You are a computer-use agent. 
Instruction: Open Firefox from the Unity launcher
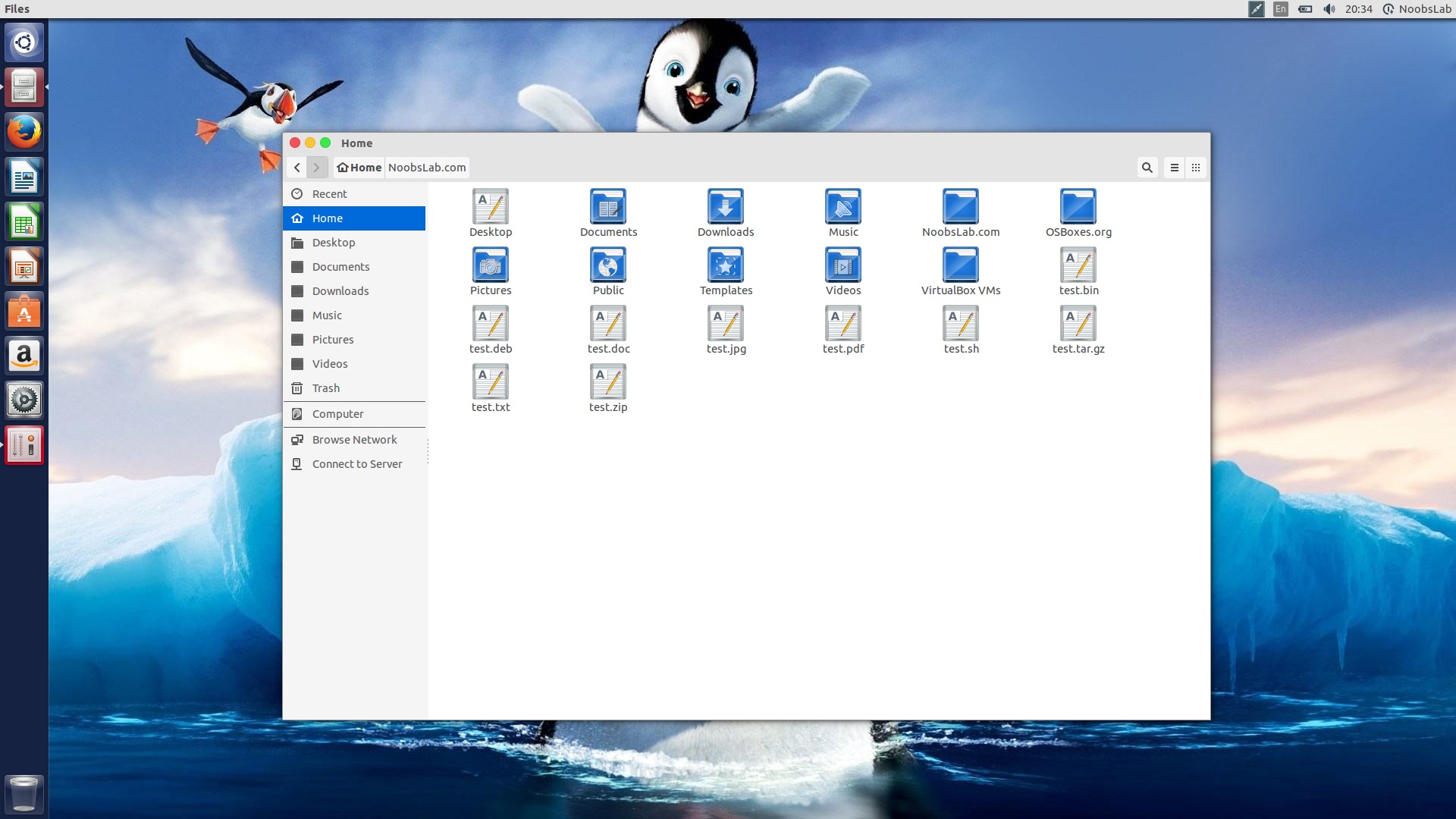[24, 131]
